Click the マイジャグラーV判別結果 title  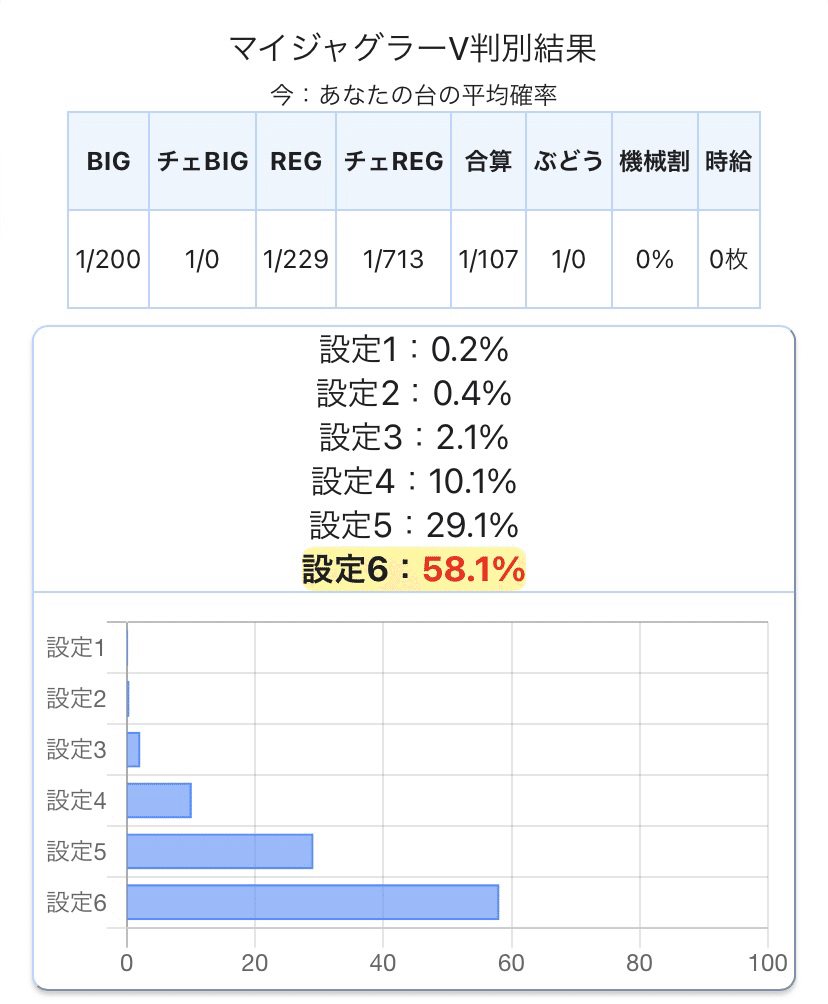[x=413, y=49]
